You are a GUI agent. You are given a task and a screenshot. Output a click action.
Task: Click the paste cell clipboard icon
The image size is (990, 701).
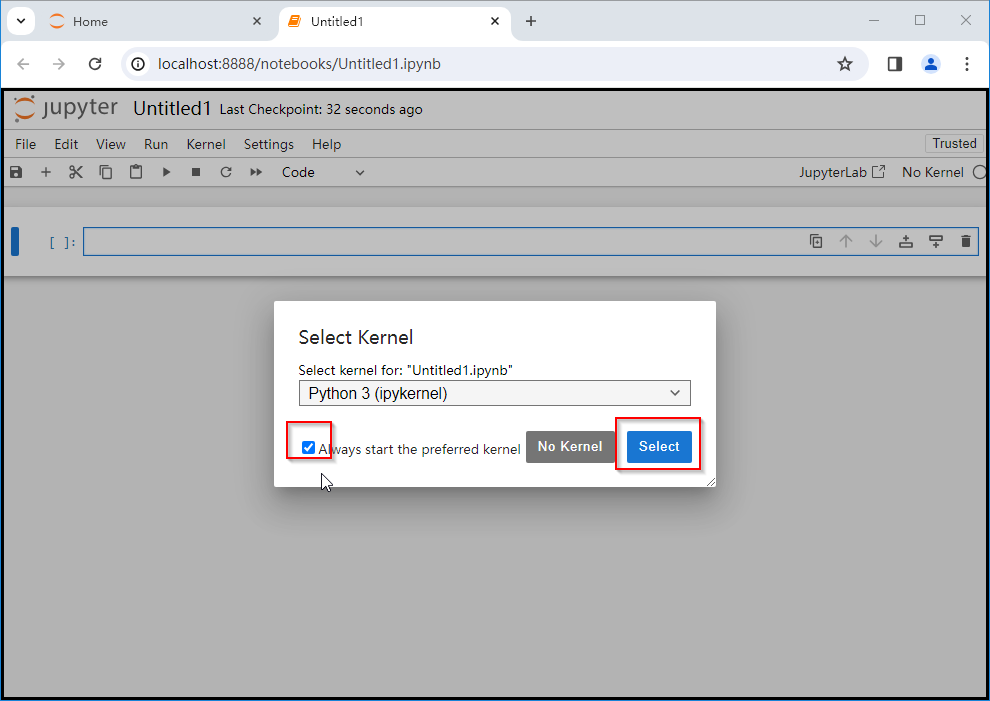coord(136,172)
